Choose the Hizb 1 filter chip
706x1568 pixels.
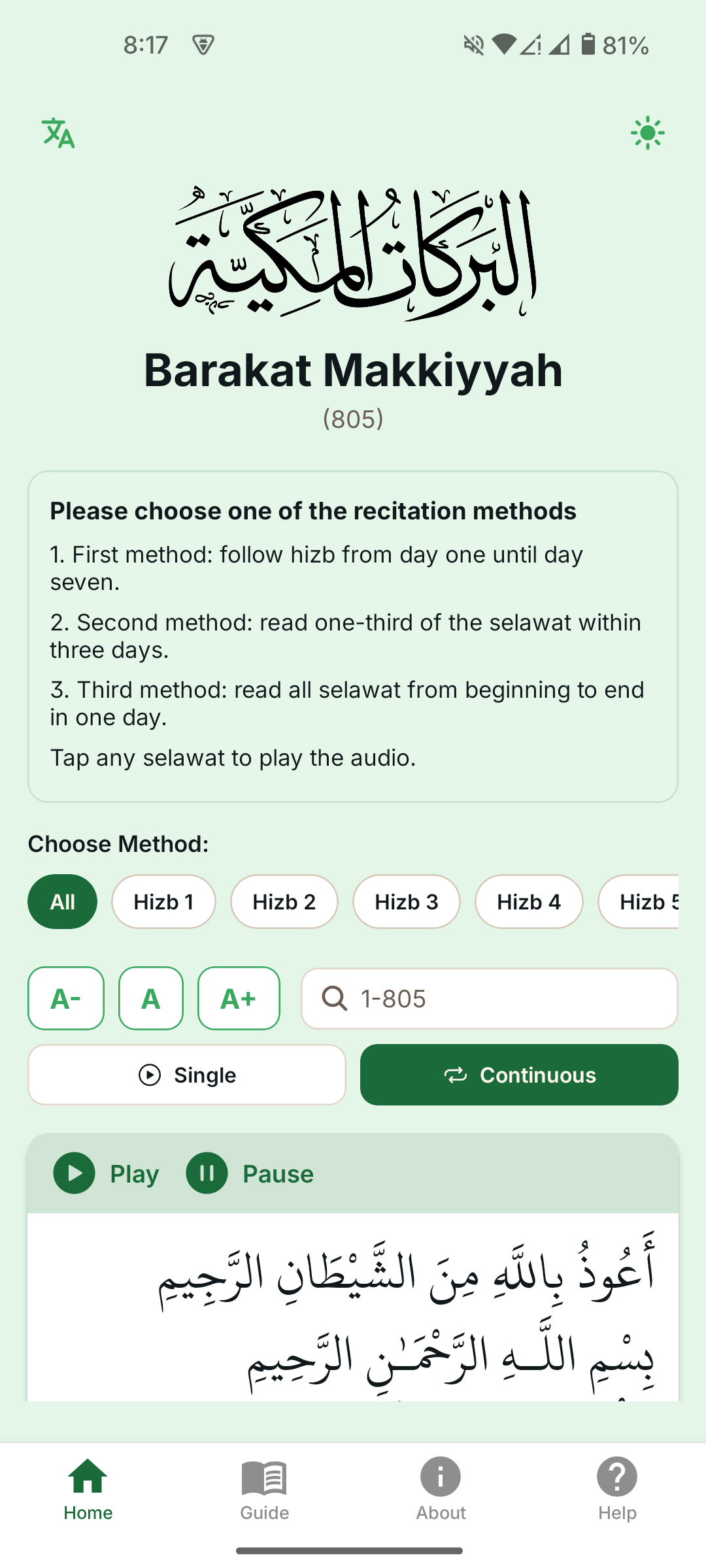click(163, 902)
